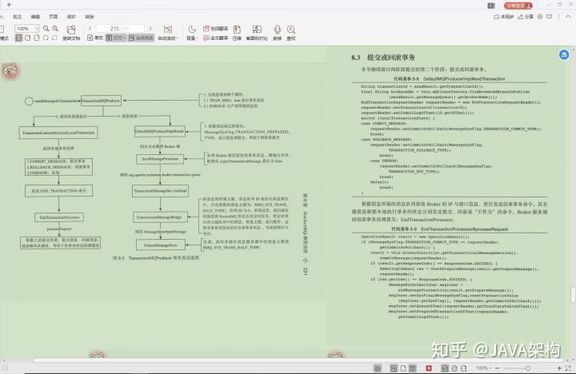Collapse the ribbon with the chevron
Screen dimensions: 576x374
569,17
